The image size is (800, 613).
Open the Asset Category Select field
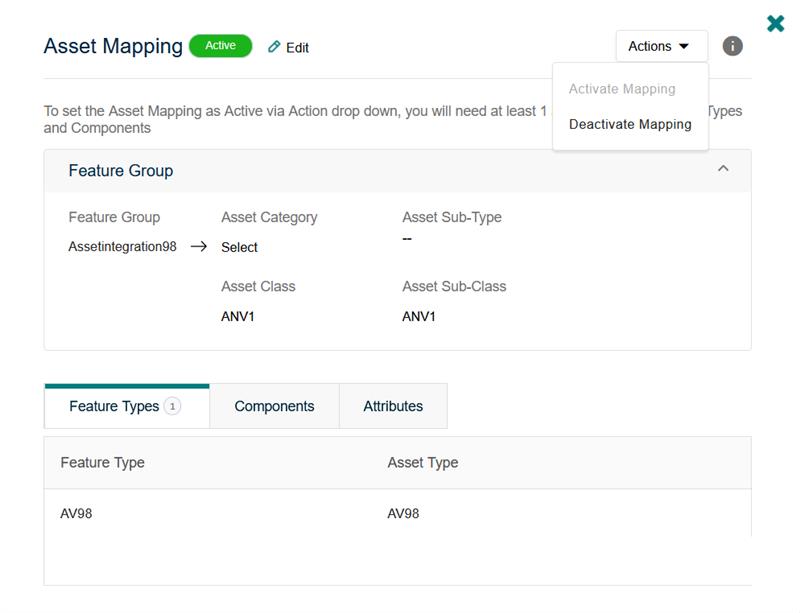[240, 247]
